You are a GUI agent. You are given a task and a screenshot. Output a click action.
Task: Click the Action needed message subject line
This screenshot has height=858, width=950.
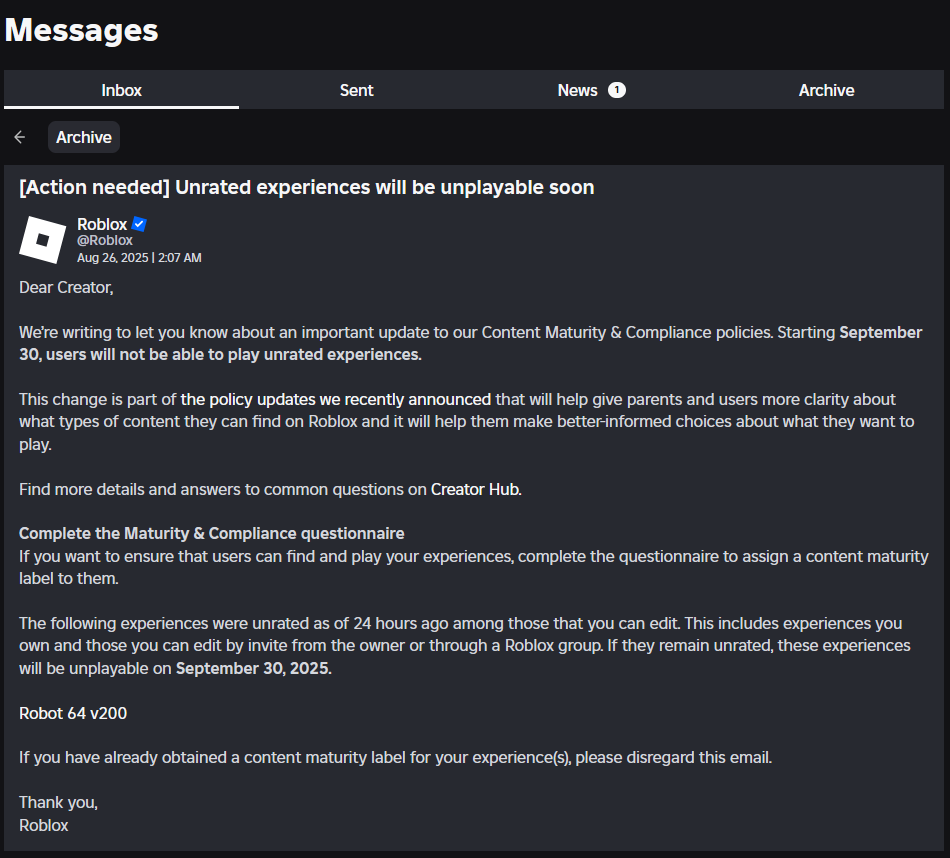click(x=307, y=187)
